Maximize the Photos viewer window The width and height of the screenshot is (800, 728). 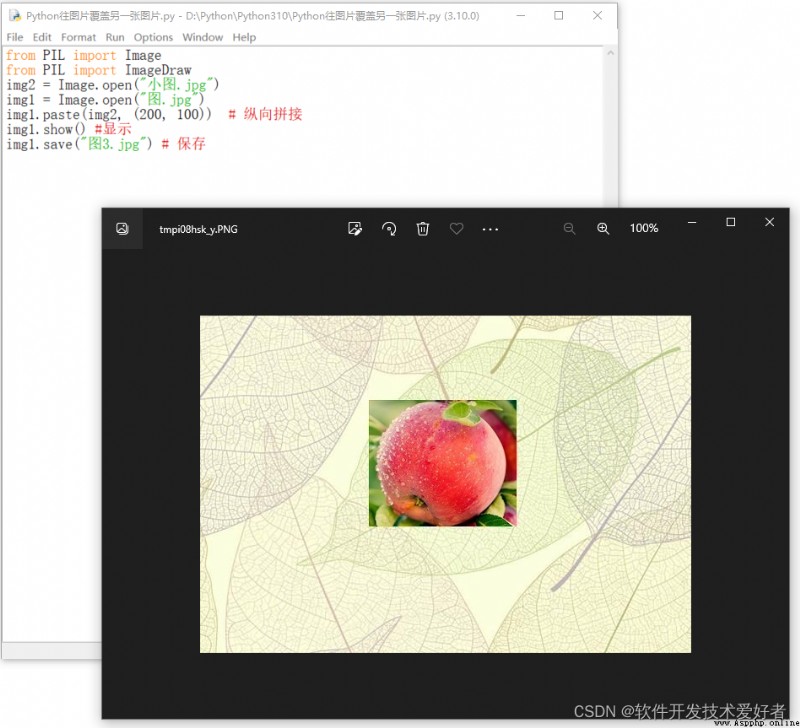(x=731, y=222)
